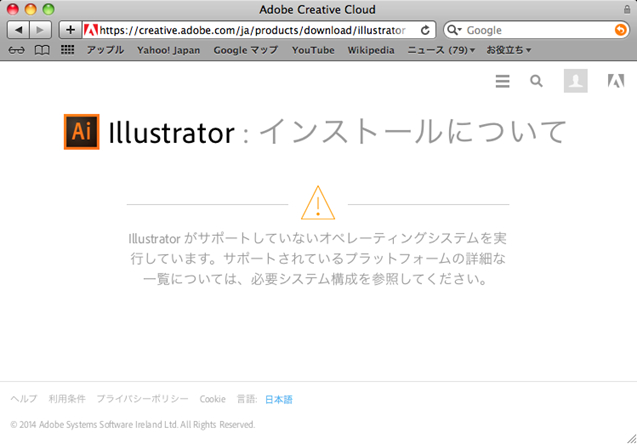Minimize the window with yellow button

(31, 9)
